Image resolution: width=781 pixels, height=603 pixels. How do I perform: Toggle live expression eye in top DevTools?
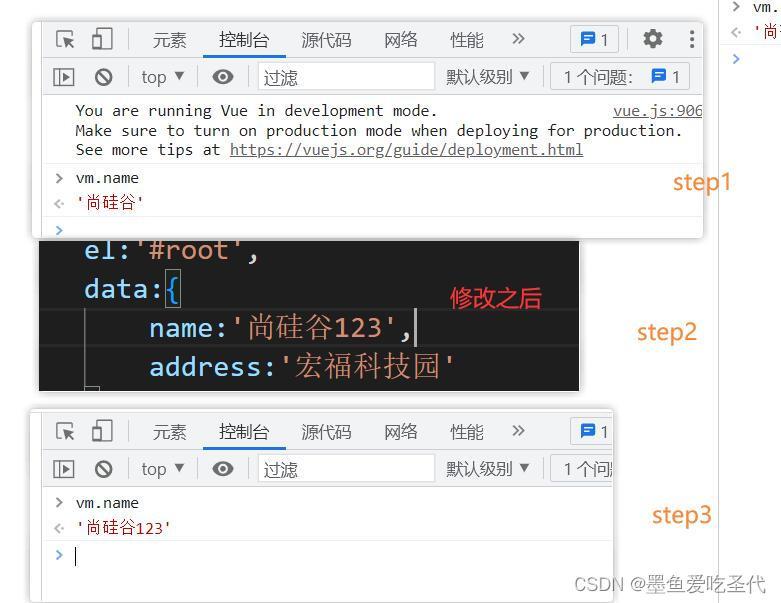pyautogui.click(x=223, y=77)
